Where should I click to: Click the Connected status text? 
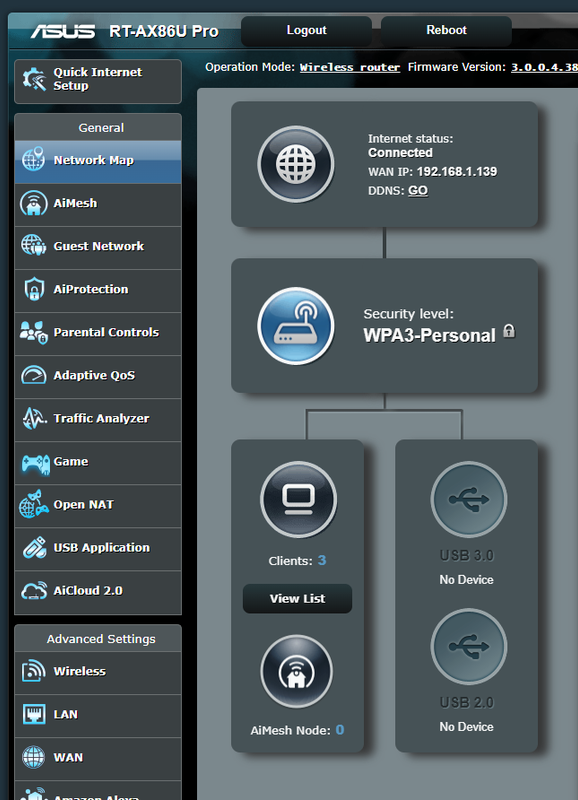(x=400, y=153)
